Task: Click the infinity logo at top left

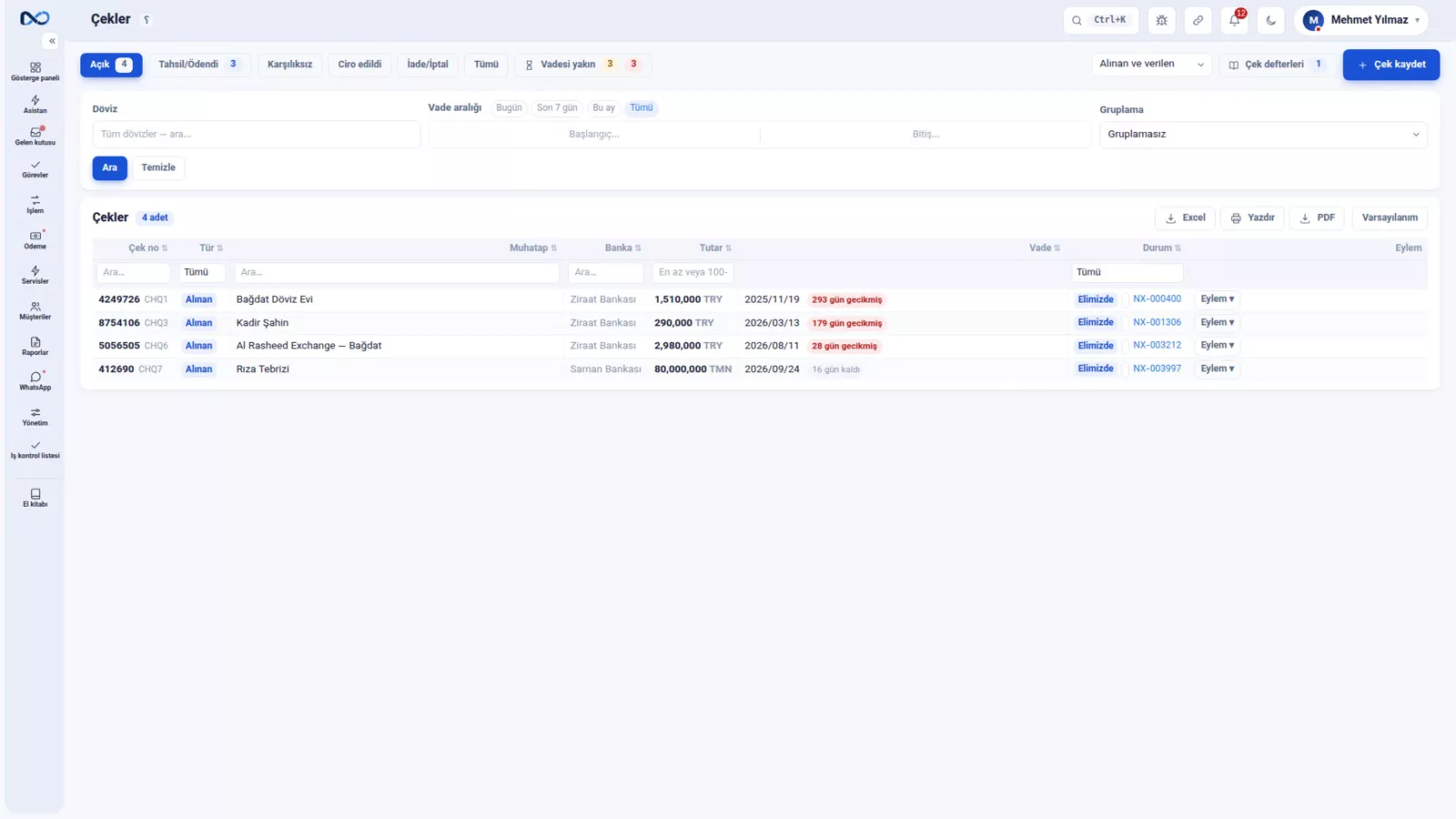Action: pyautogui.click(x=35, y=18)
